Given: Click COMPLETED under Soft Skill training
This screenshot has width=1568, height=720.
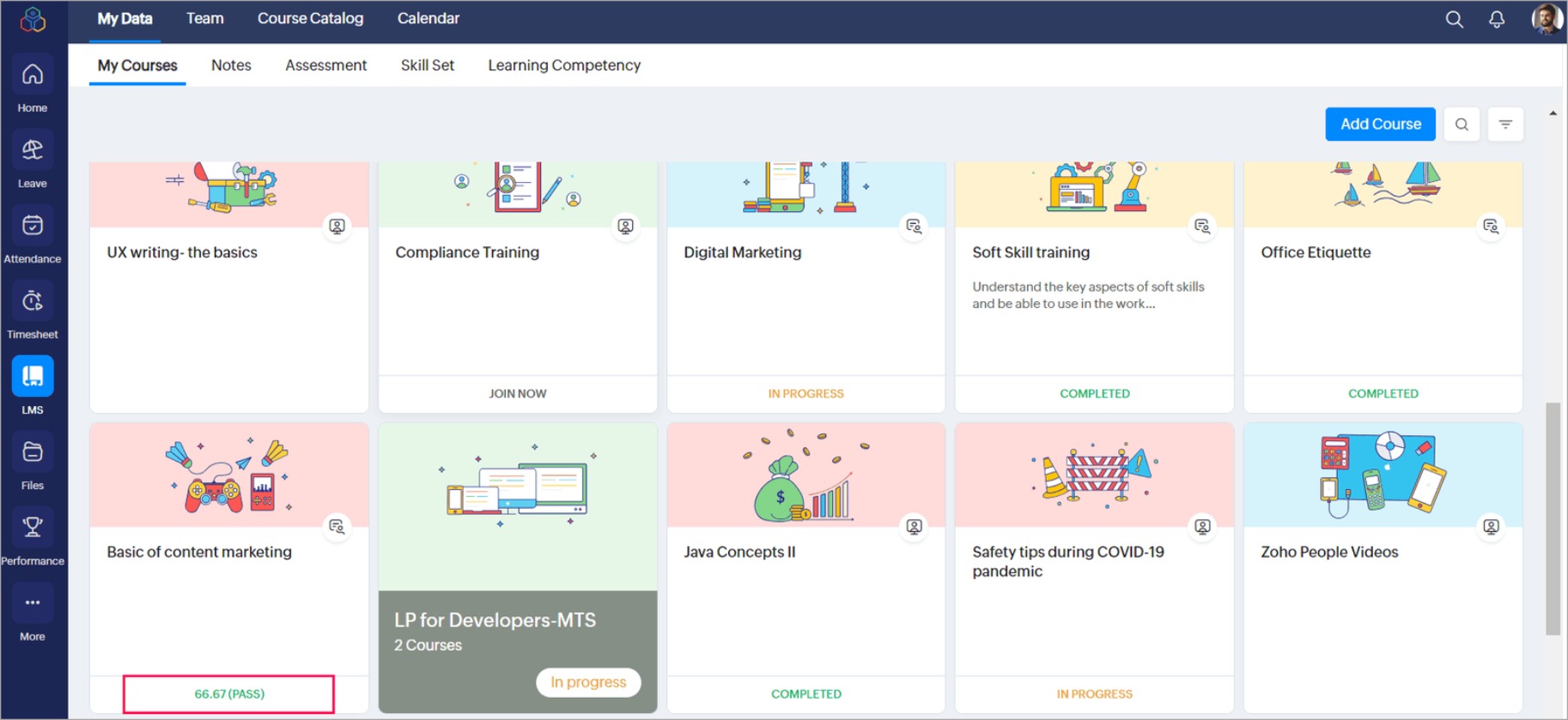Looking at the screenshot, I should pos(1094,394).
